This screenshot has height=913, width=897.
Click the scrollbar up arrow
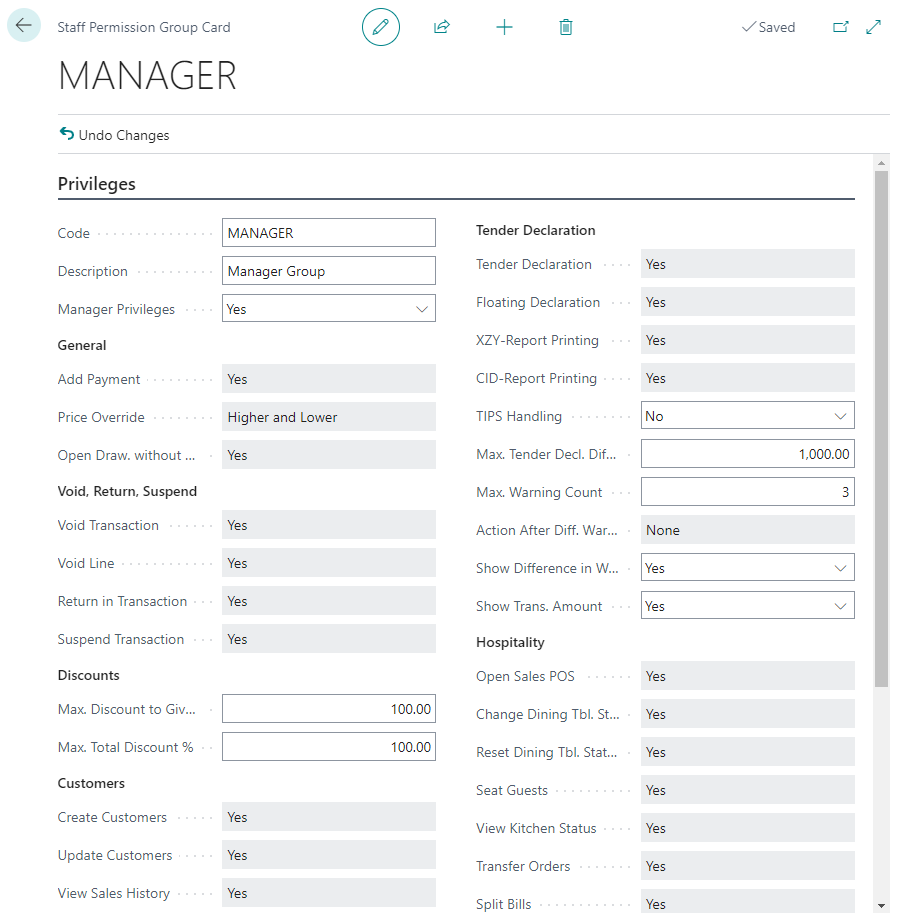point(881,163)
